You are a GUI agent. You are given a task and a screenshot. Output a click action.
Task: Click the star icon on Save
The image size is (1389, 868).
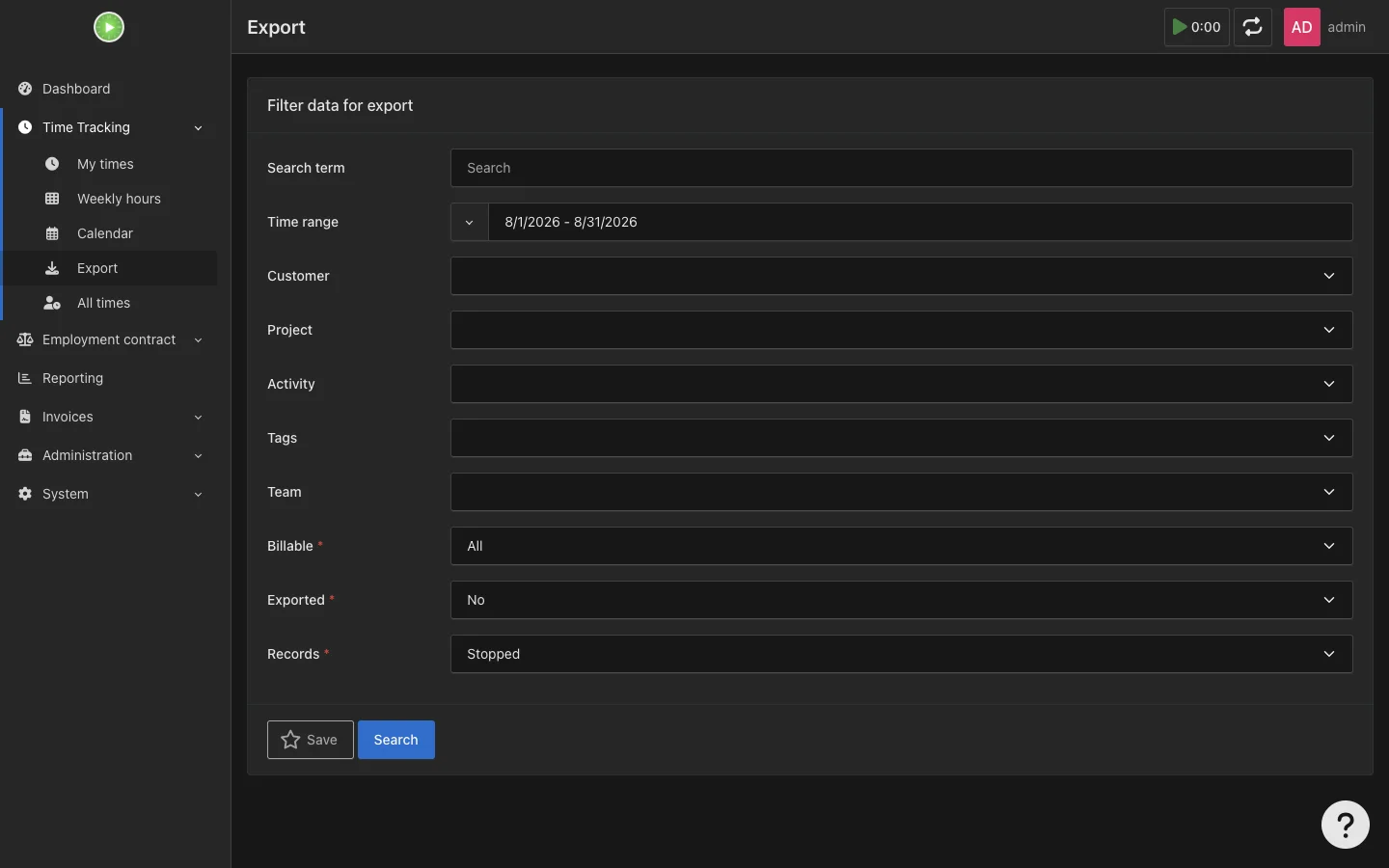tap(290, 740)
